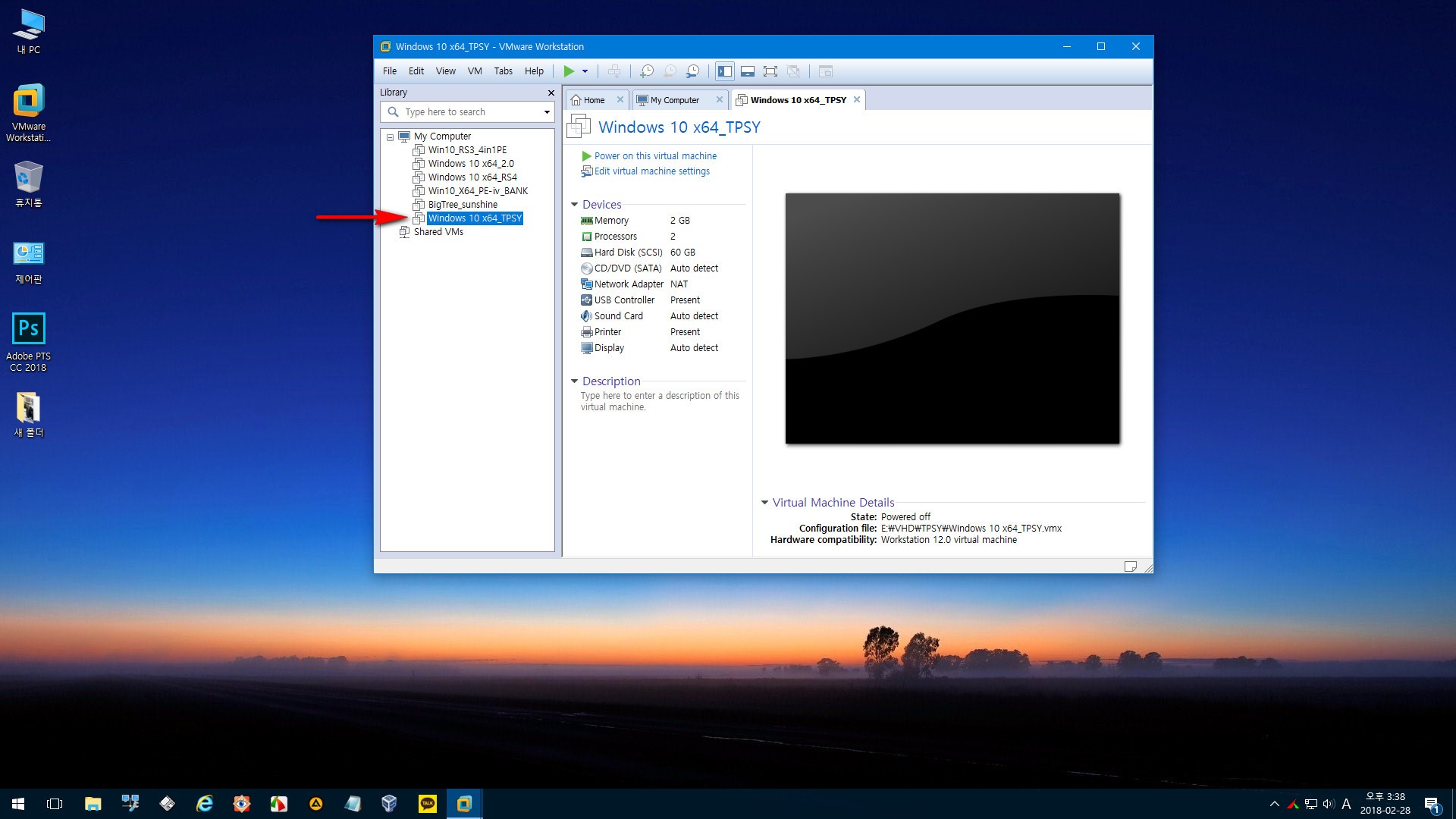Screen dimensions: 1456x819
Task: Open the 내 PC desktop icon
Action: tap(29, 32)
